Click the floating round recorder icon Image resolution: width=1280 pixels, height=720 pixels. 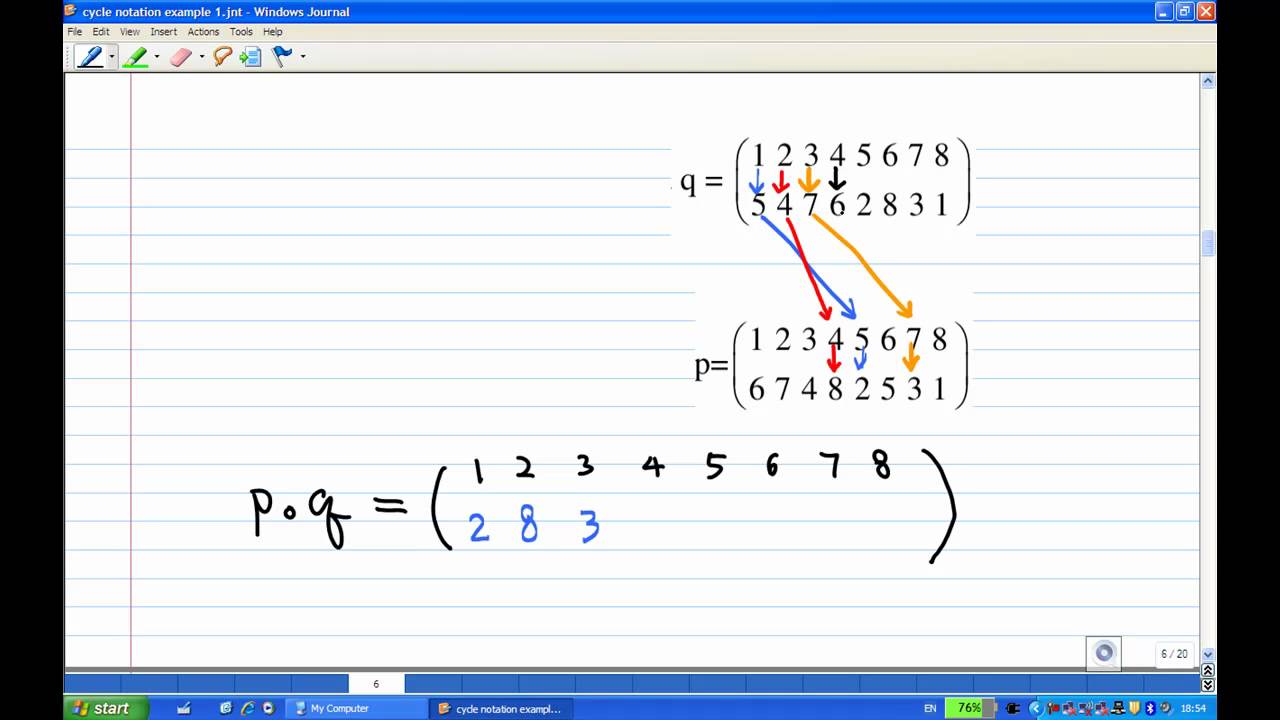[1104, 653]
